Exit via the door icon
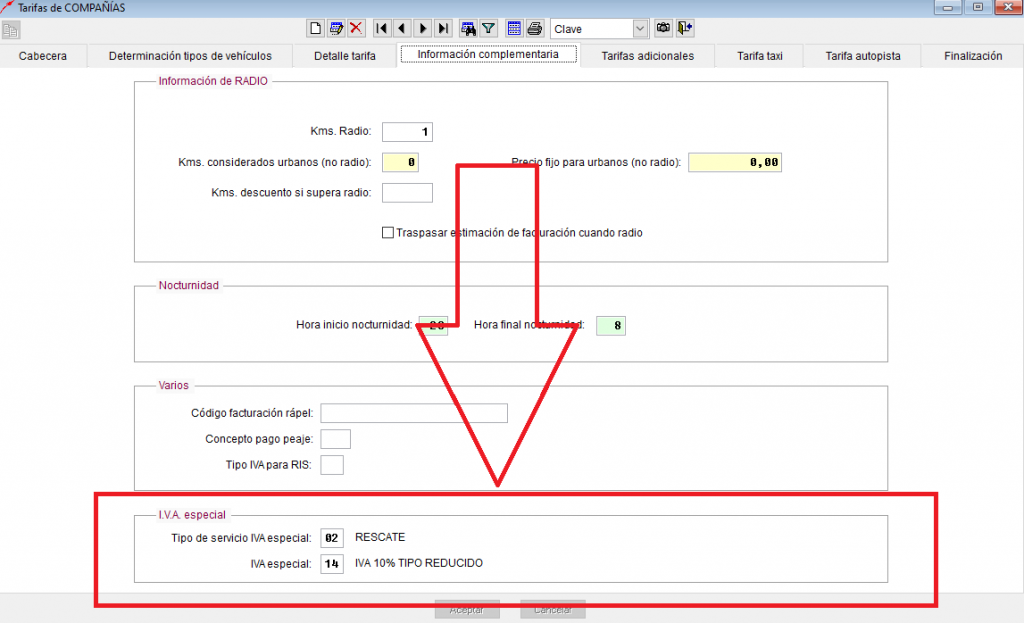This screenshot has width=1024, height=623. 684,28
